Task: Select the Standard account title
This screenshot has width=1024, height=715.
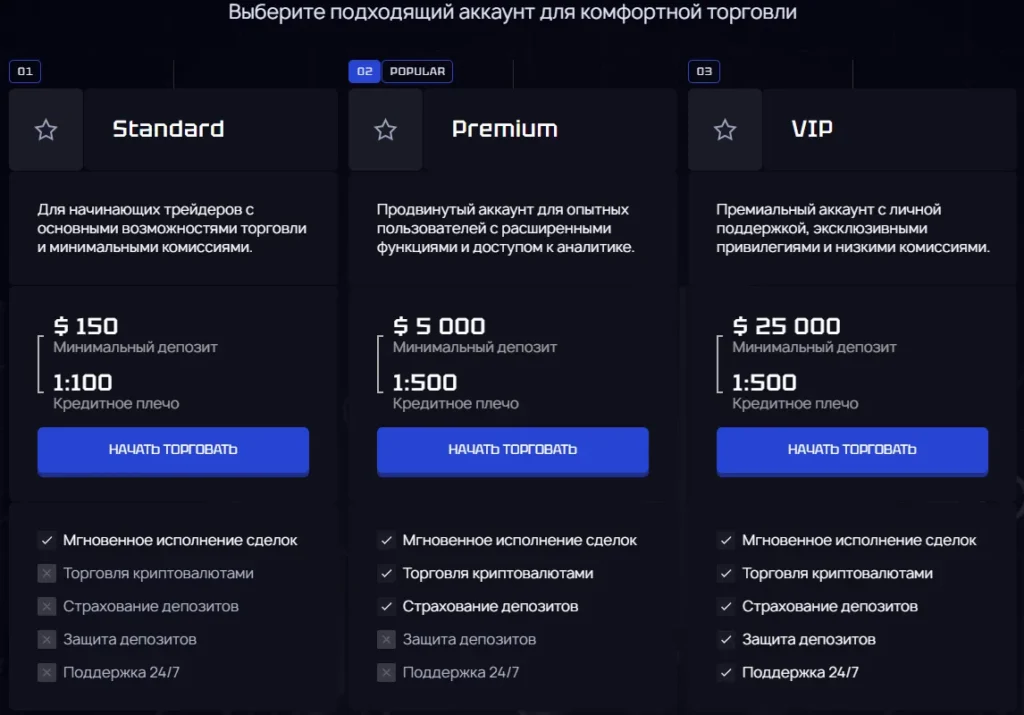Action: (x=168, y=129)
